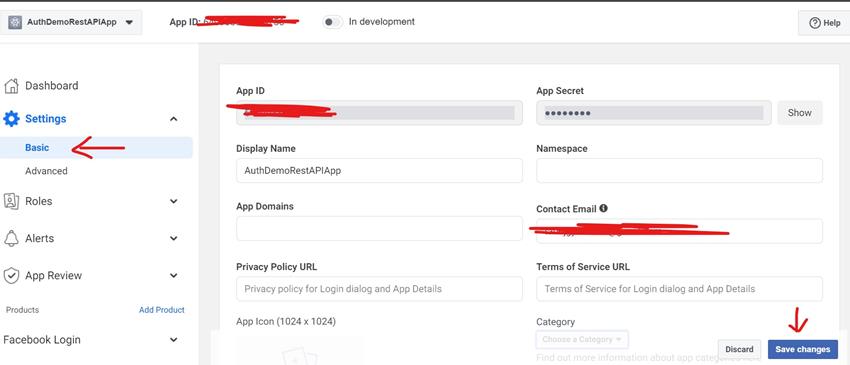Click the Settings sidebar label
Image resolution: width=850 pixels, height=365 pixels.
click(x=46, y=119)
